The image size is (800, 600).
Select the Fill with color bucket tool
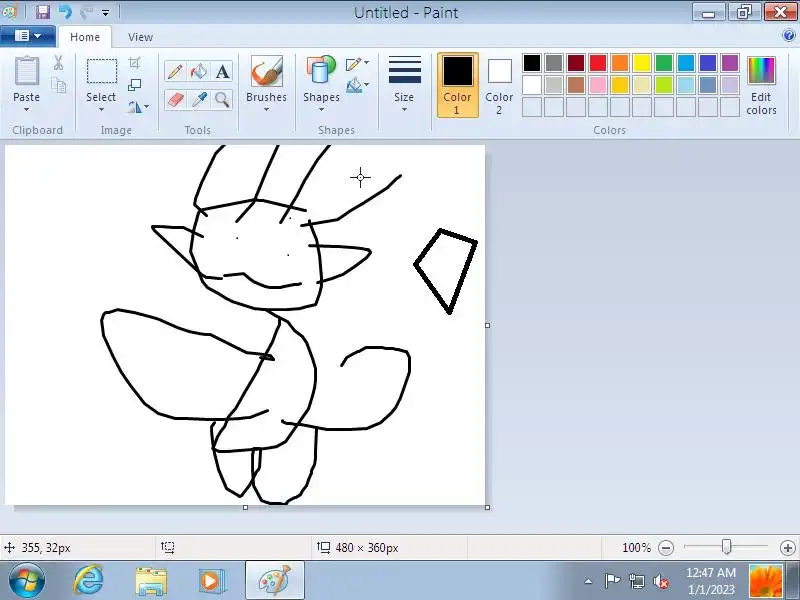click(198, 71)
